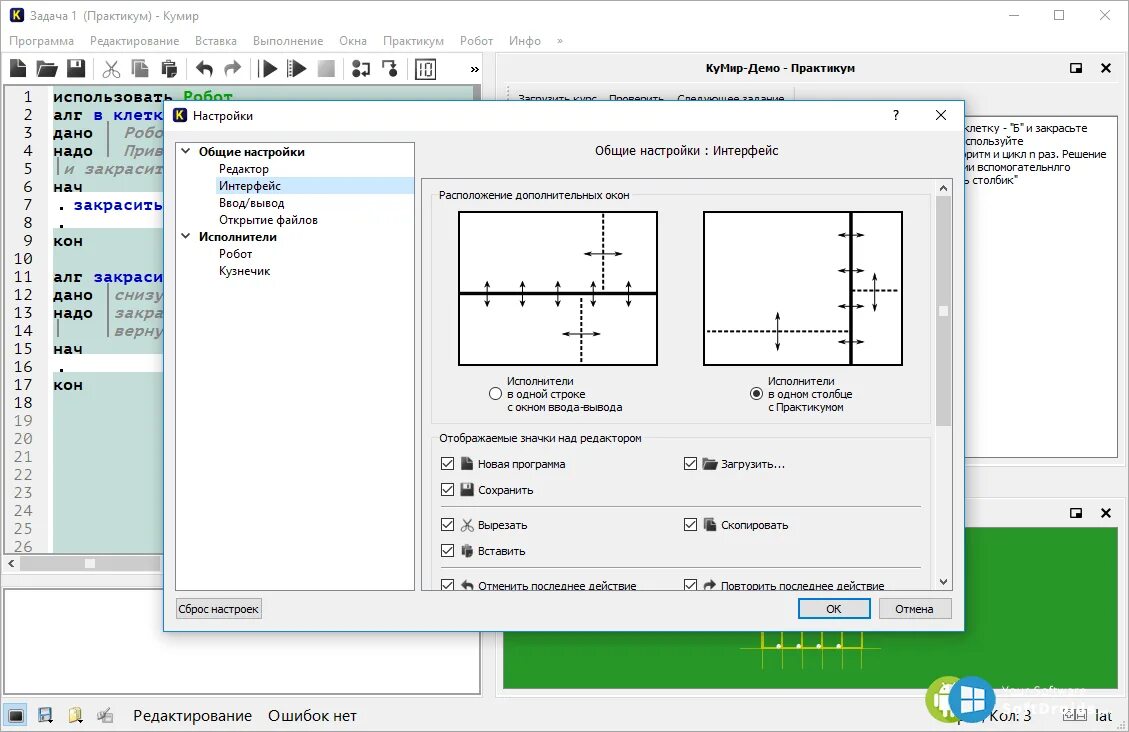Open the Вставка menu

tap(215, 41)
